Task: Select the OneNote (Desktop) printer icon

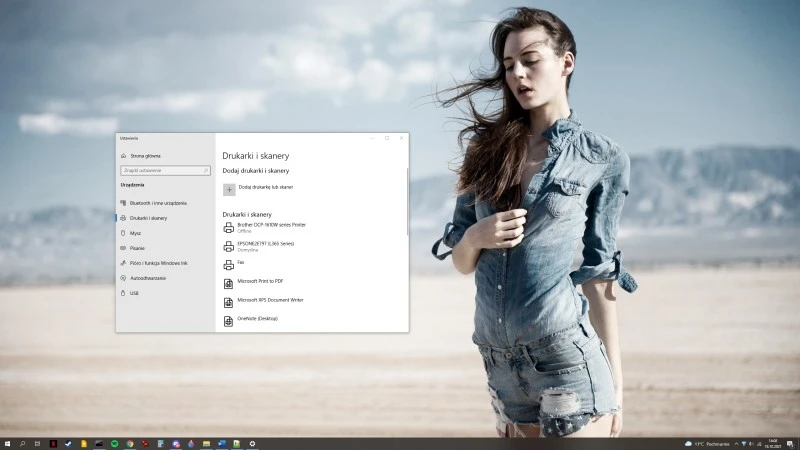Action: tap(229, 321)
